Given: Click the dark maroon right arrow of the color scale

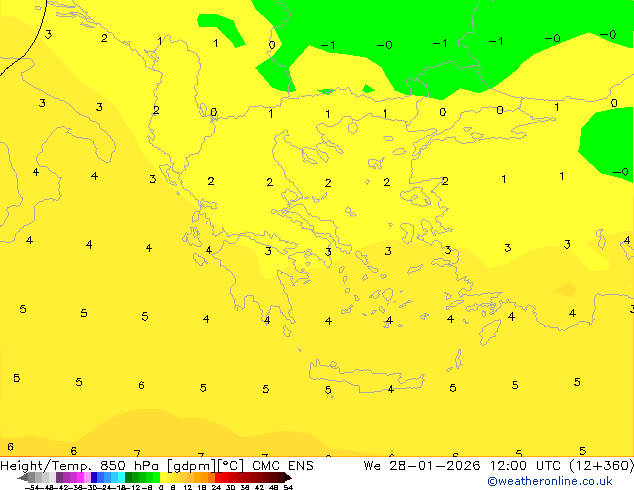Looking at the screenshot, I should [x=288, y=478].
